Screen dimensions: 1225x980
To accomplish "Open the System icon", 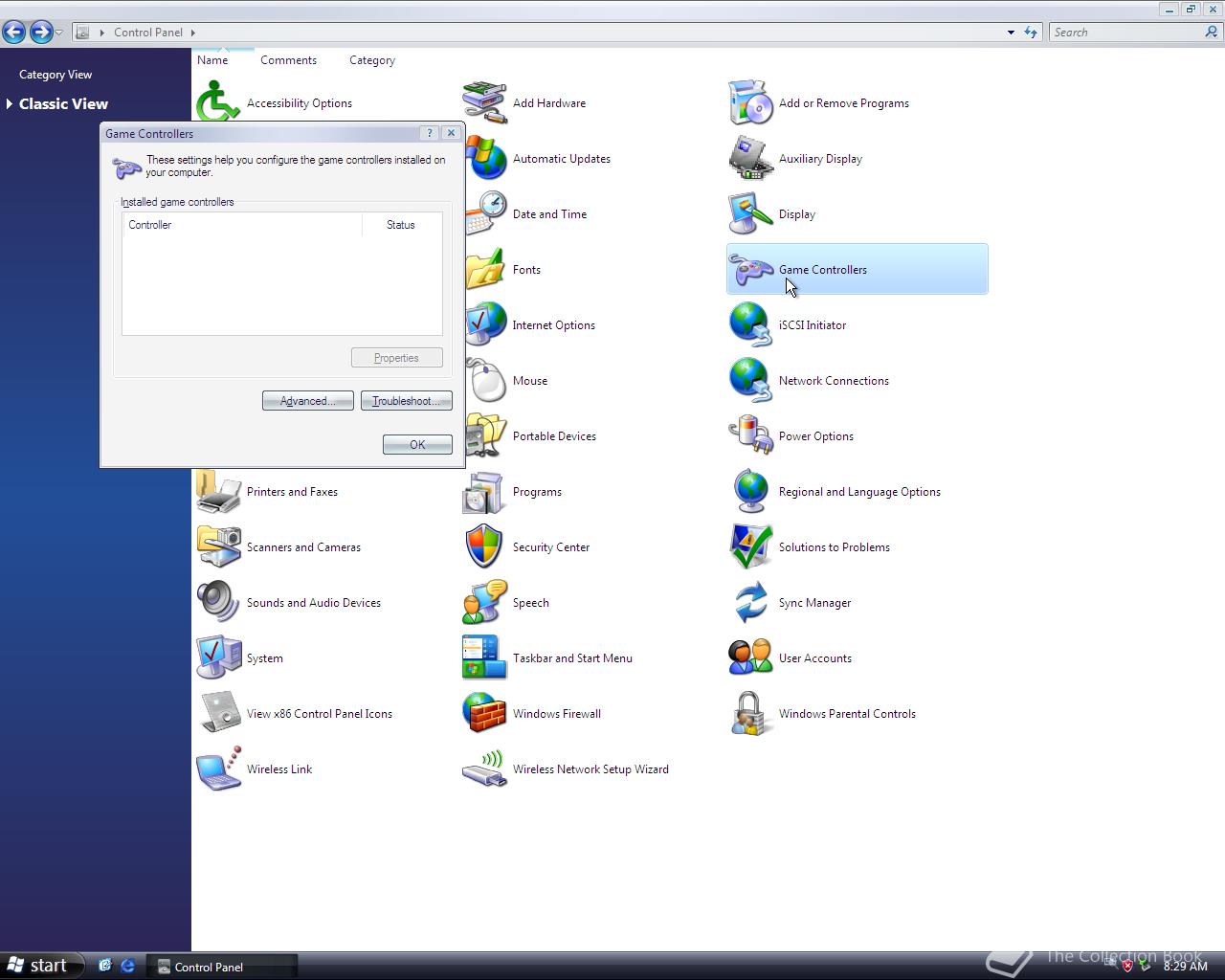I will click(x=218, y=658).
